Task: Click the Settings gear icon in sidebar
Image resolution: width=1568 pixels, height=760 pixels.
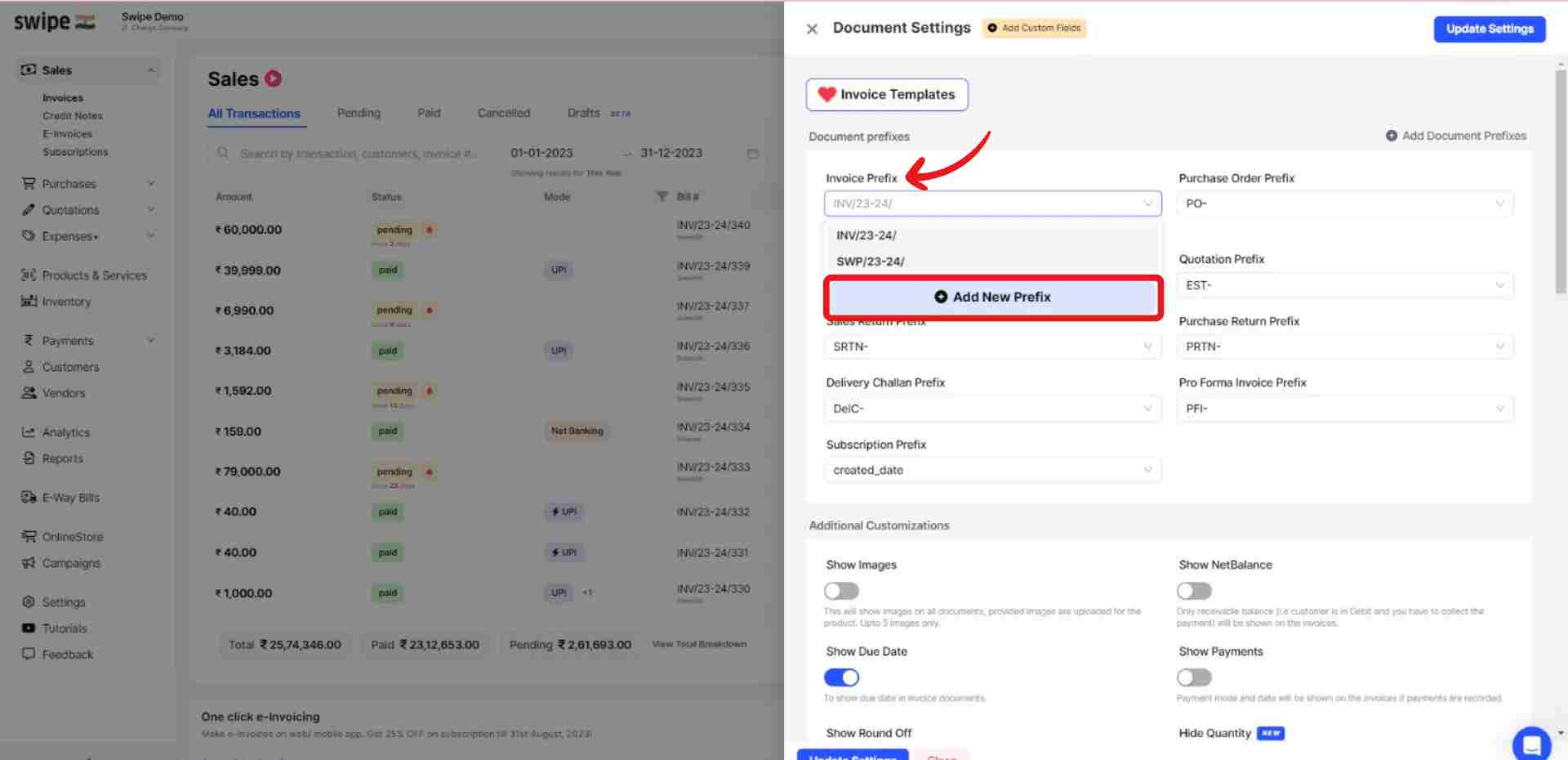Action: [x=29, y=602]
